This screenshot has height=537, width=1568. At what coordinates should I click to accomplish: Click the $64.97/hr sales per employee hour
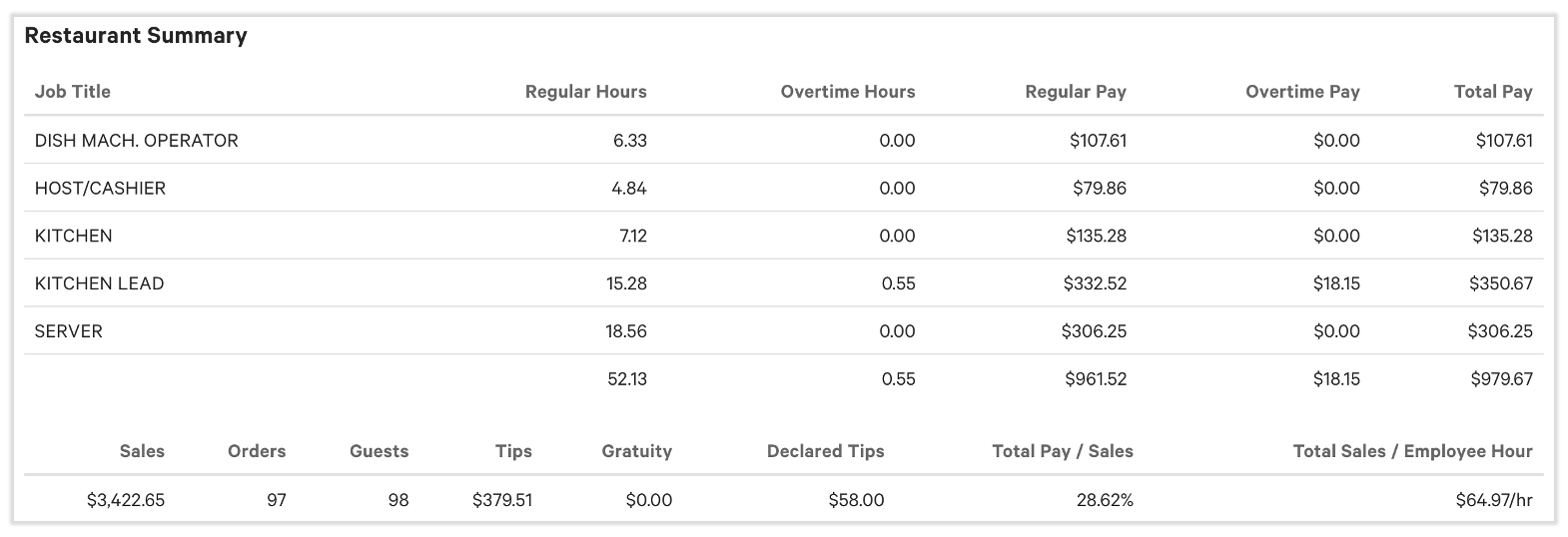coord(1493,500)
